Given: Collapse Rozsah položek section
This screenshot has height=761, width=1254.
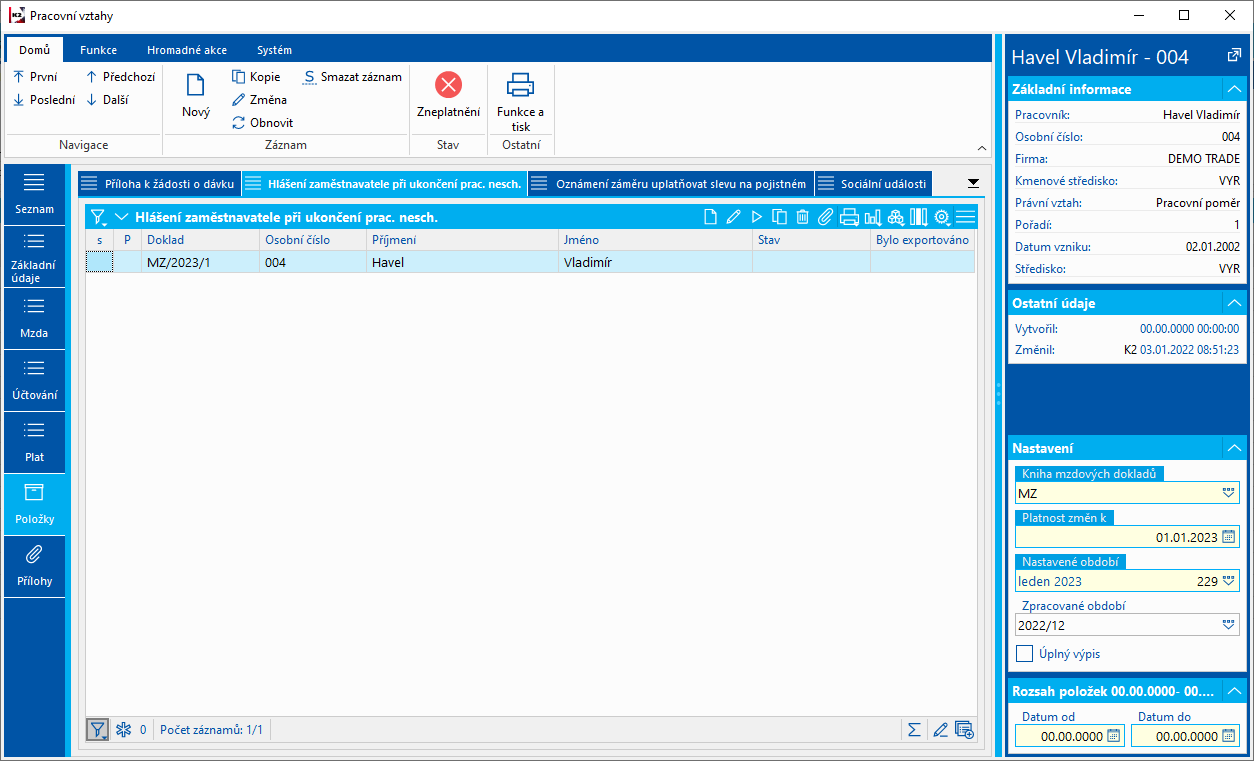Looking at the screenshot, I should click(x=1235, y=691).
